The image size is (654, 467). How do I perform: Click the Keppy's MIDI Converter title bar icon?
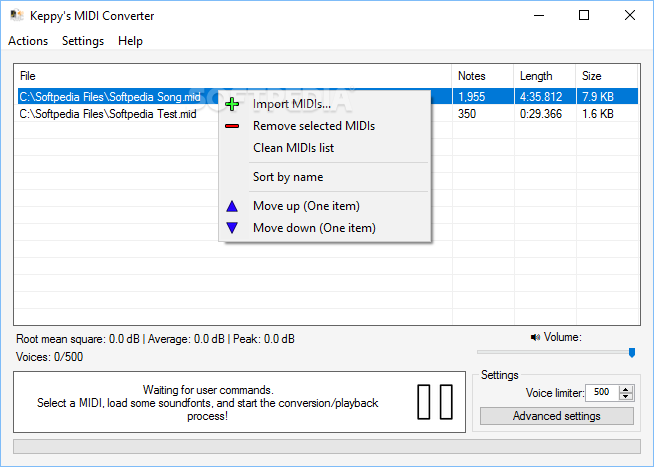(17, 16)
